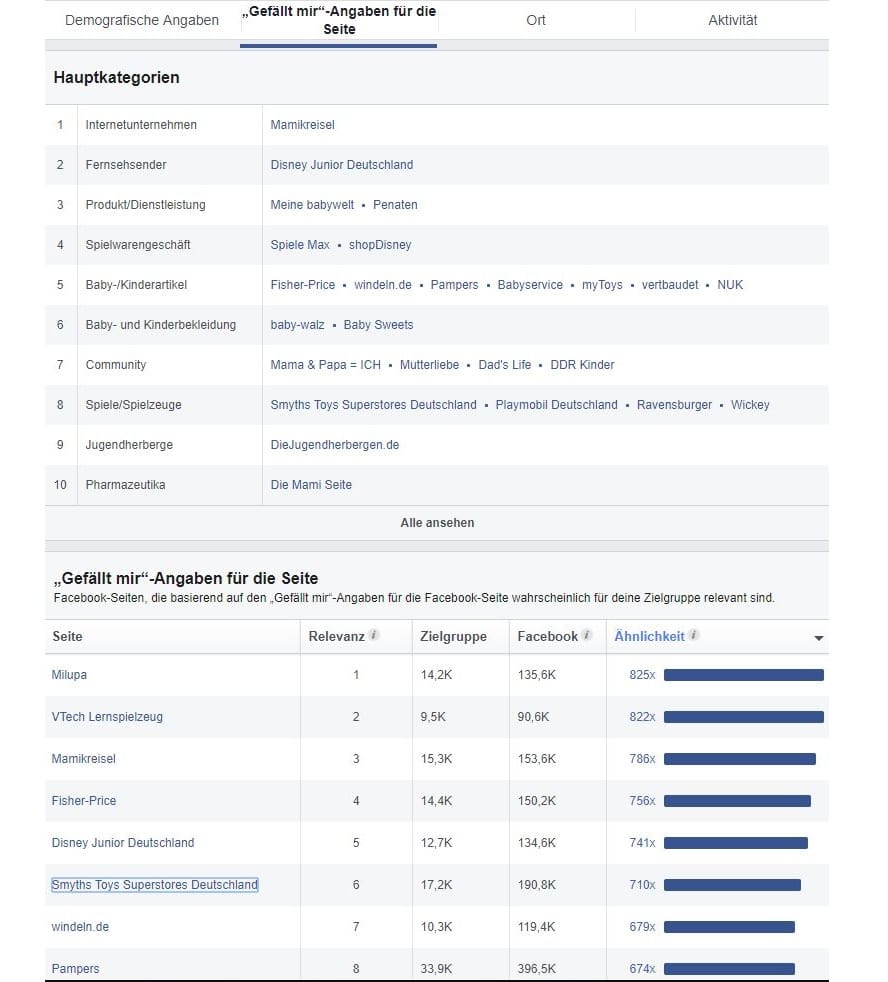The width and height of the screenshot is (888, 982).
Task: Open Milupa page in the table
Action: [69, 675]
